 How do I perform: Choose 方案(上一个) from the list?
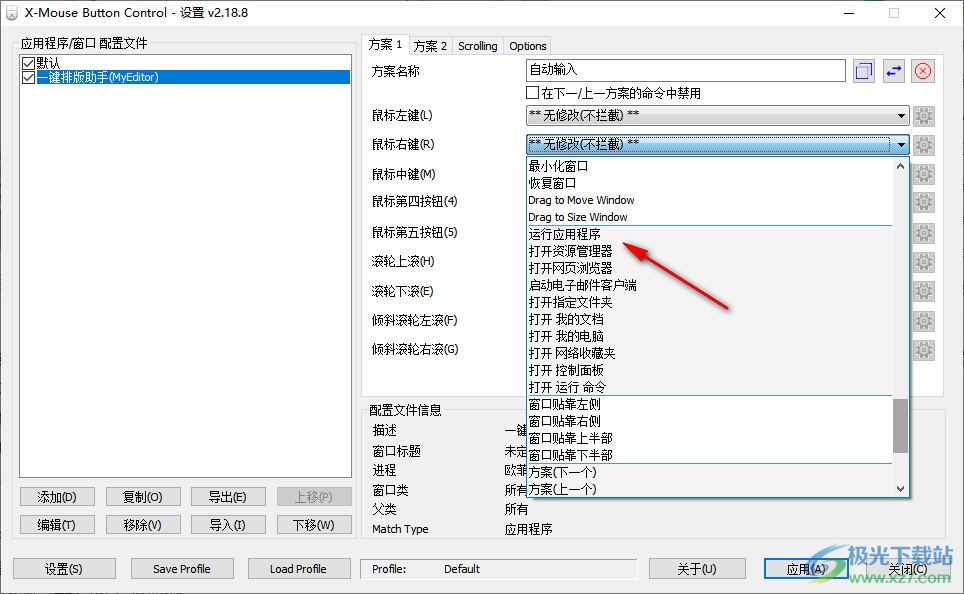pos(710,489)
